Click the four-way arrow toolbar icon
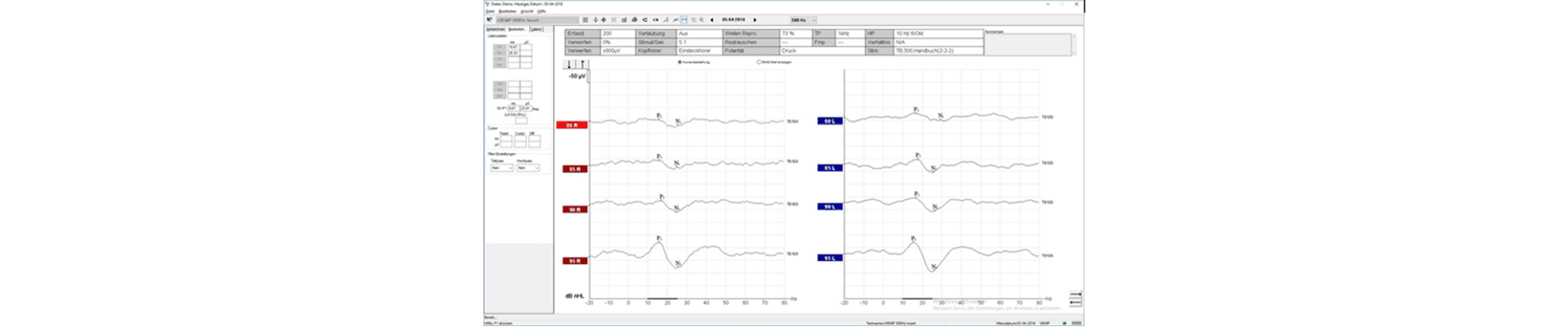The image size is (1568, 327). coord(595,20)
